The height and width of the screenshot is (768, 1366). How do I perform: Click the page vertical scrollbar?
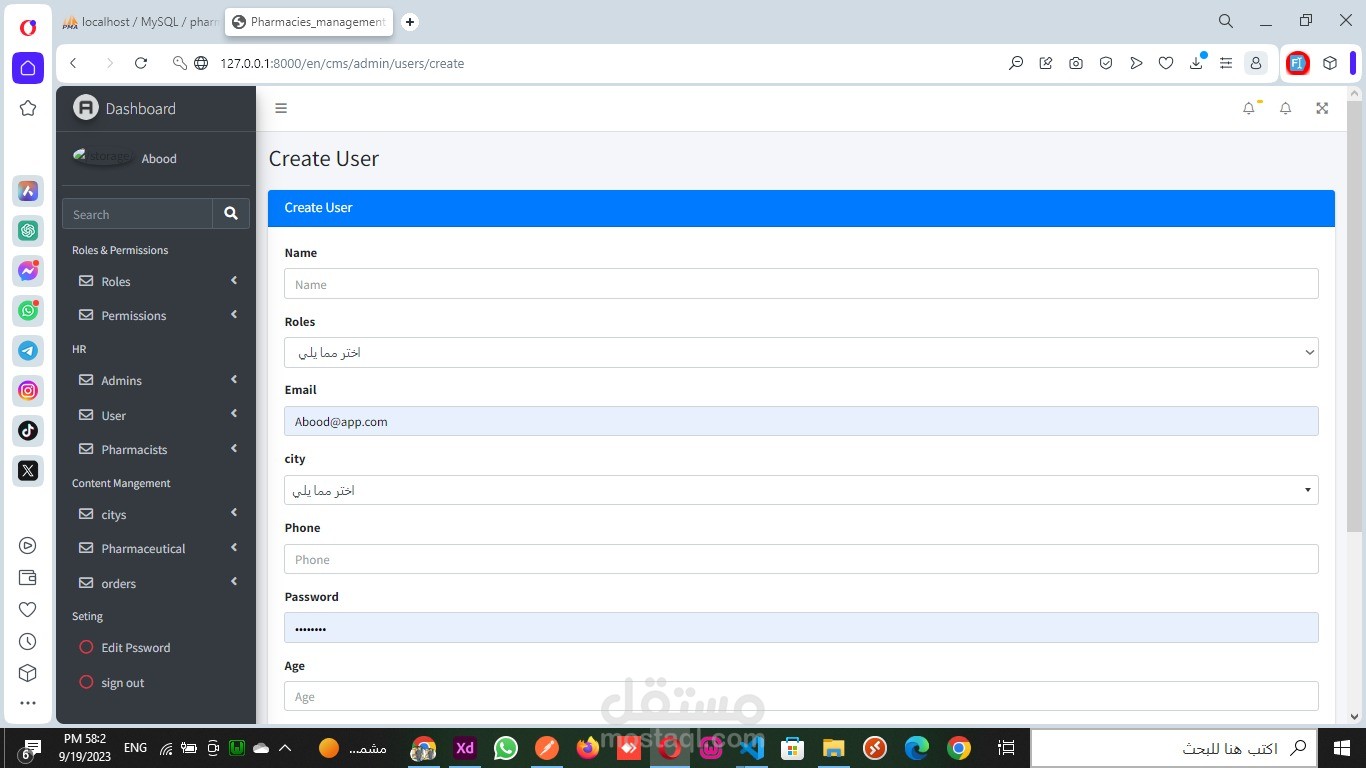click(1354, 315)
